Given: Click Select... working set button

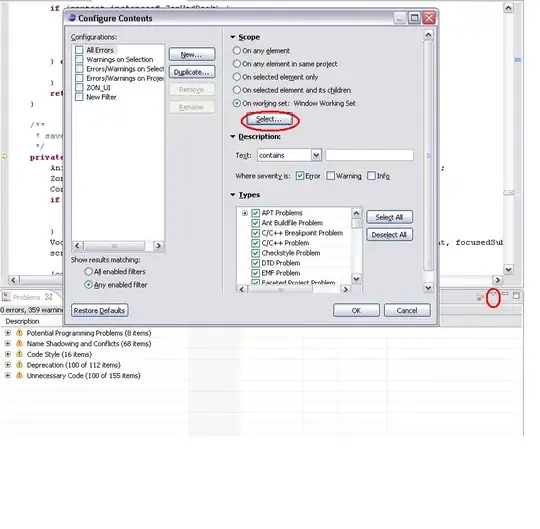Looking at the screenshot, I should pyautogui.click(x=269, y=119).
